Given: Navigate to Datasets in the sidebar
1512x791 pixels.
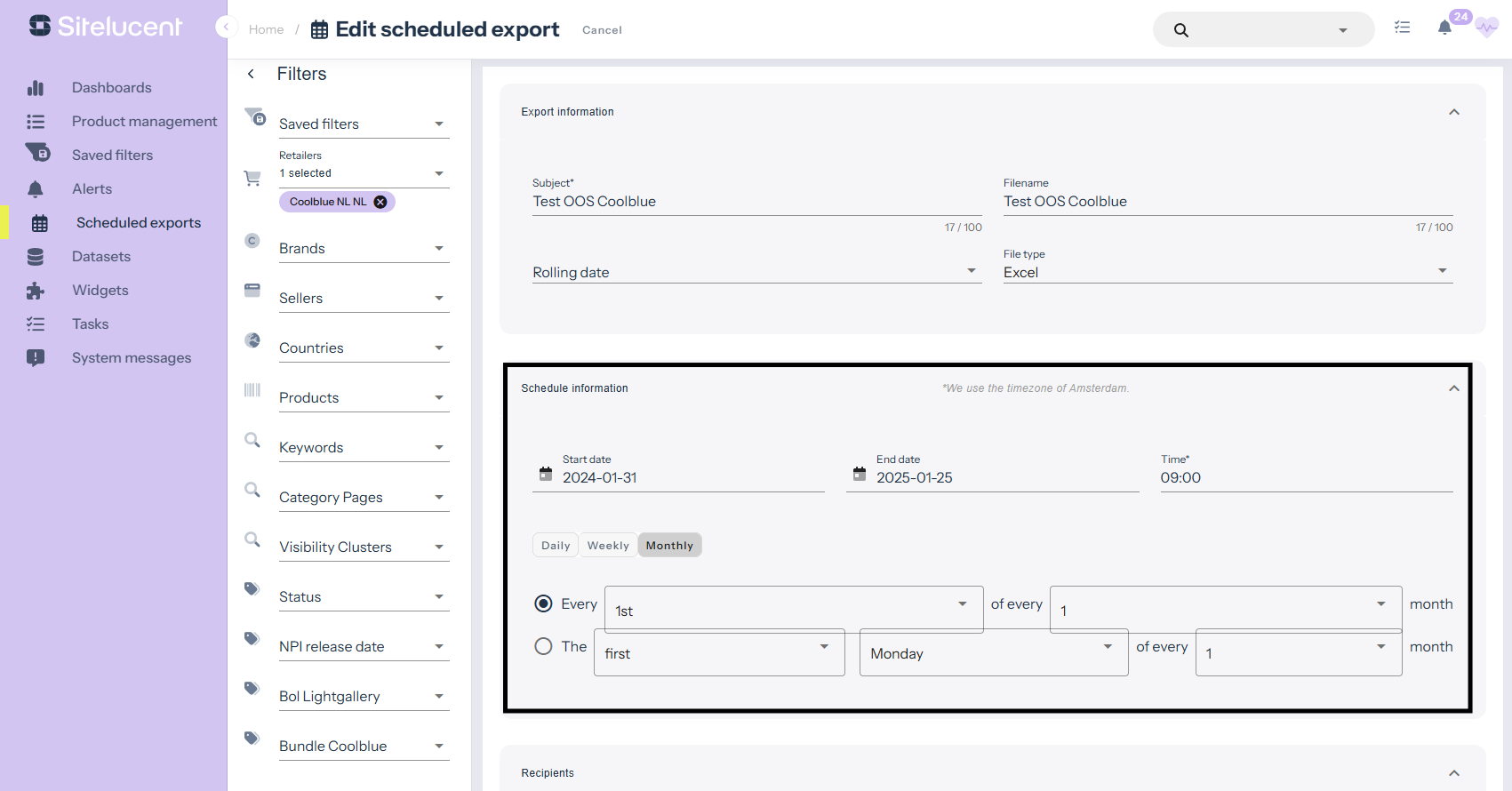Looking at the screenshot, I should coord(100,257).
